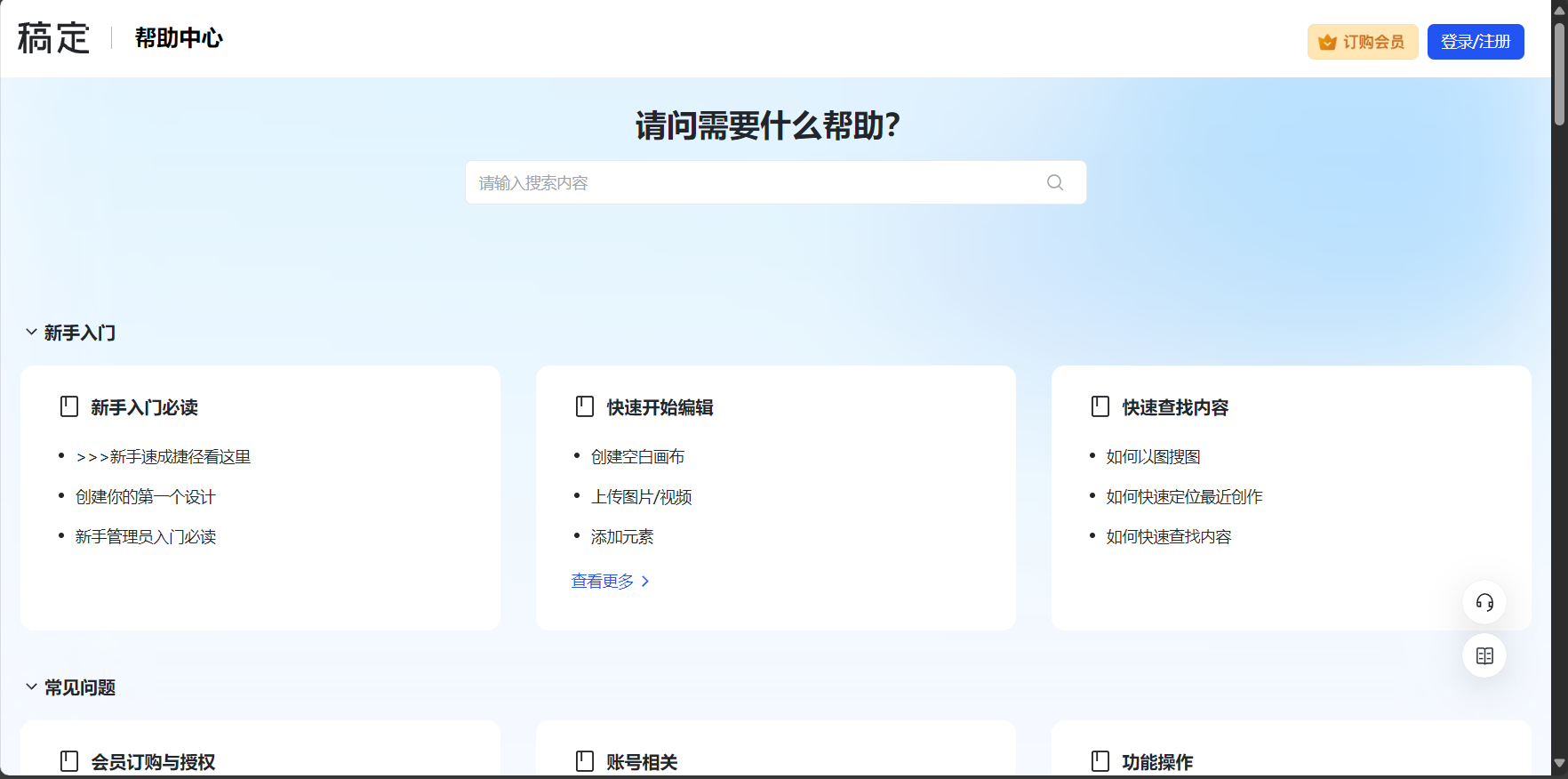Click the book icon beside 会员订购与授权
The height and width of the screenshot is (779, 1568).
tap(69, 761)
